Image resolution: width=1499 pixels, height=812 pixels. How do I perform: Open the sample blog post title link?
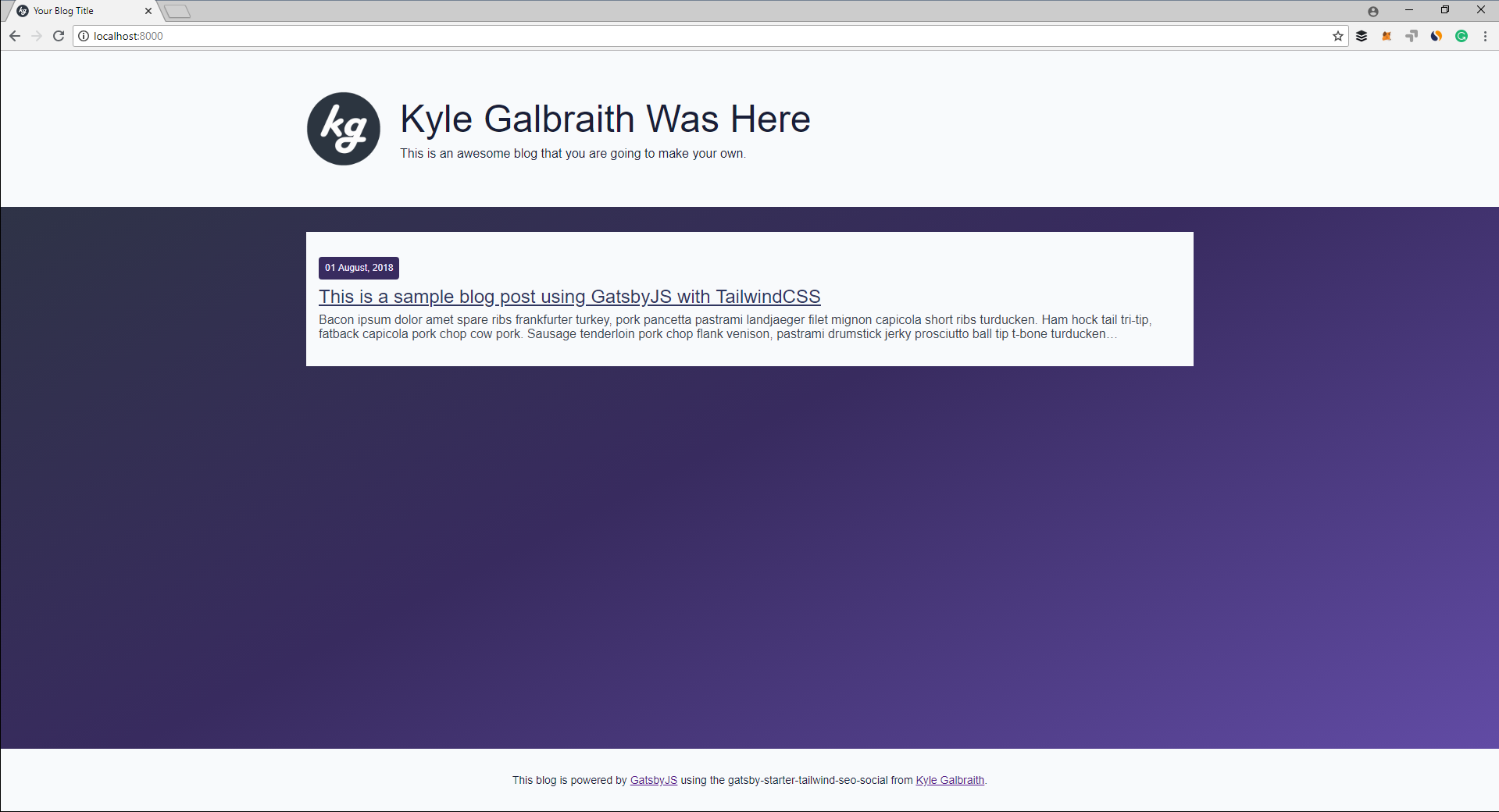pos(569,297)
